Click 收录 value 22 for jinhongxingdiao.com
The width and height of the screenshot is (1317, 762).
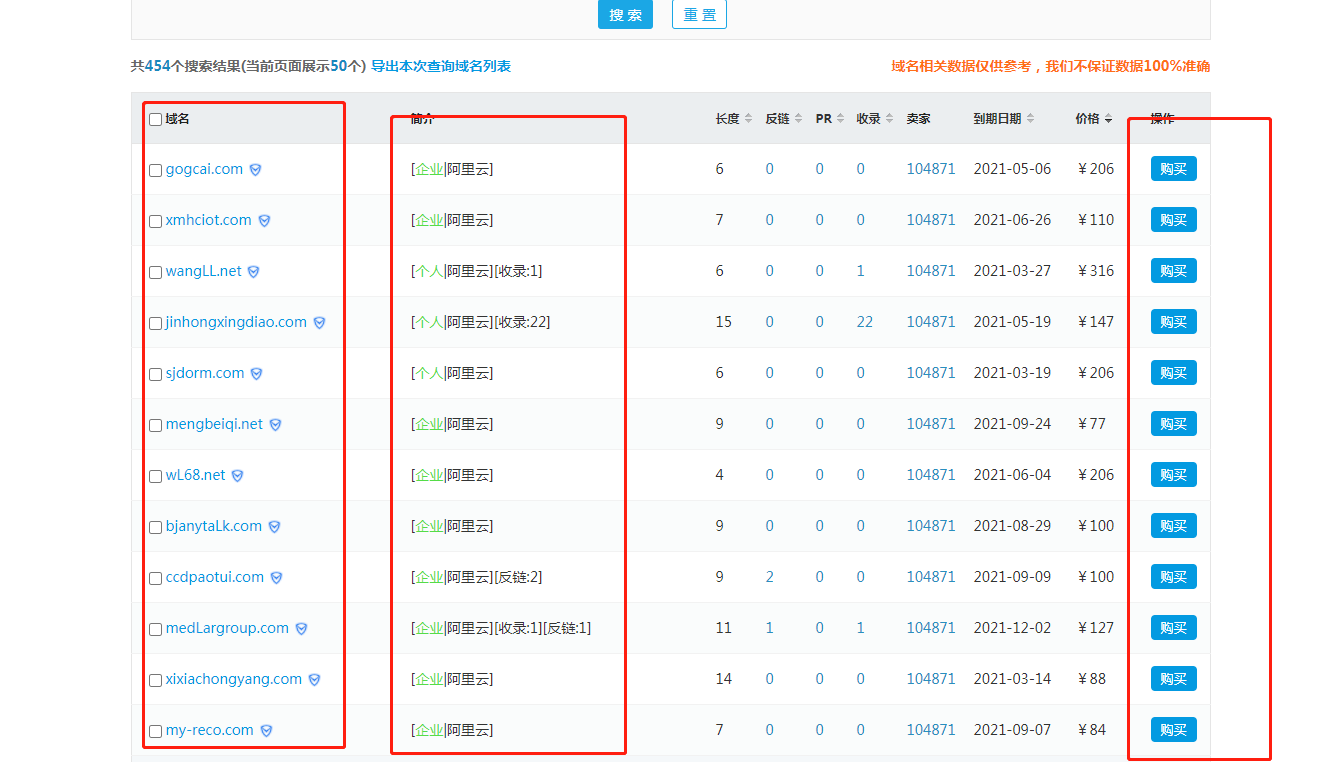pyautogui.click(x=865, y=322)
